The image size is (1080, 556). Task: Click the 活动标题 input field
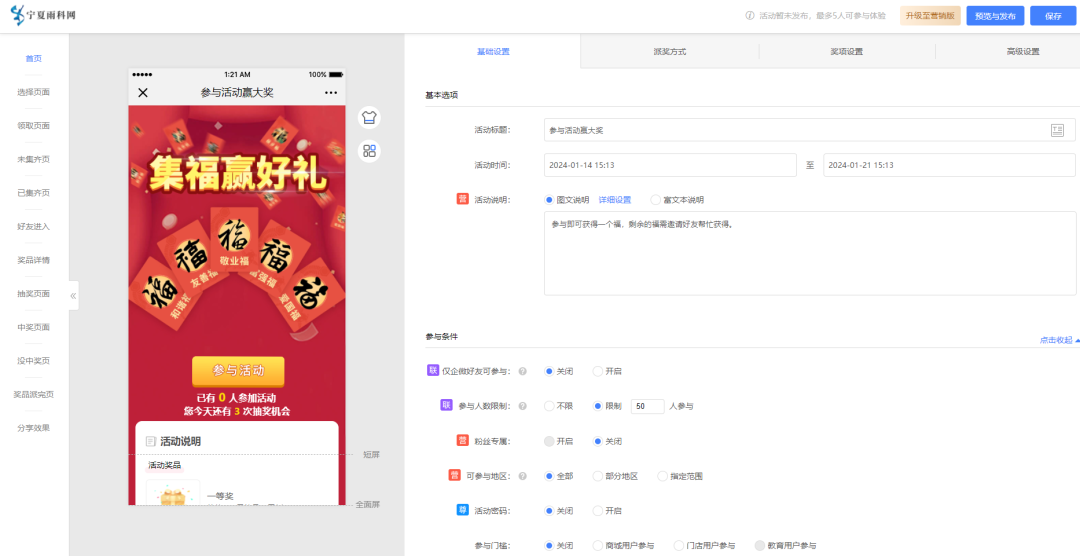[x=809, y=130]
